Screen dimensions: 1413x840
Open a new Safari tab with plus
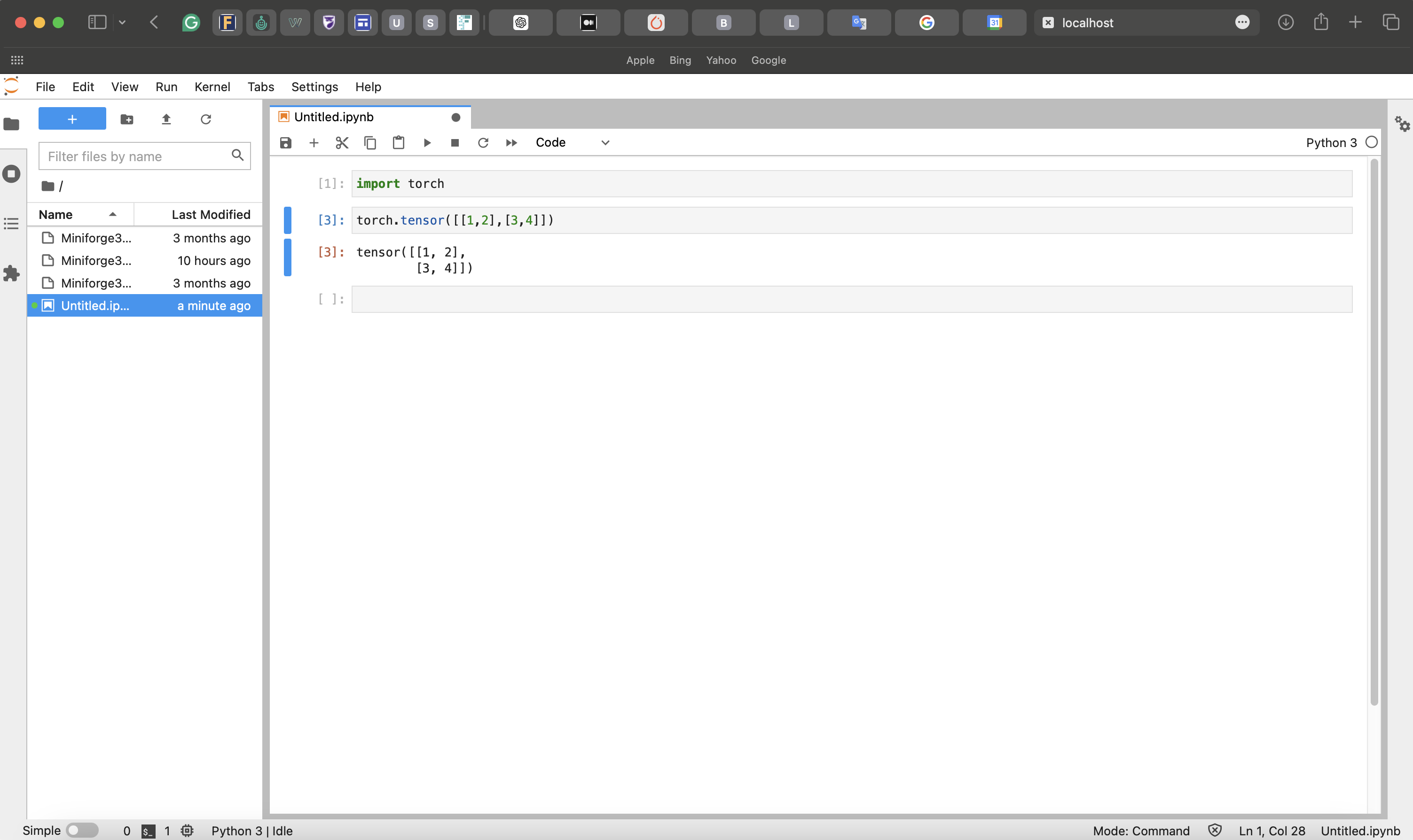[x=1355, y=22]
